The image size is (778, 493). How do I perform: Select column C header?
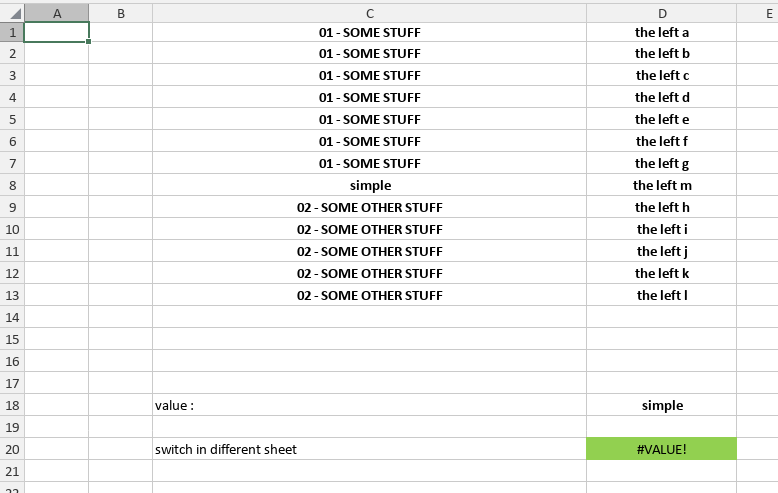click(x=370, y=13)
